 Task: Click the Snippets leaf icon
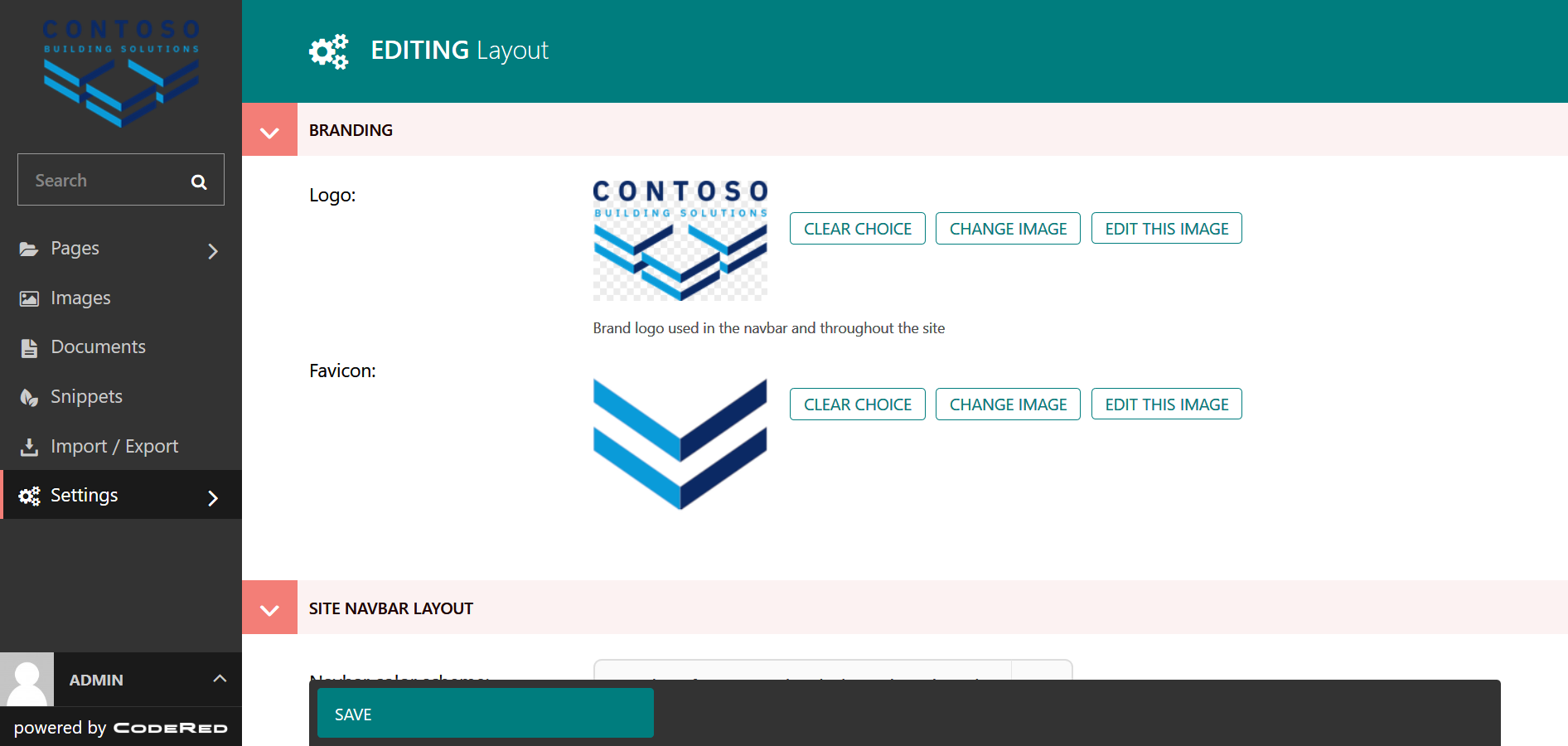click(29, 398)
